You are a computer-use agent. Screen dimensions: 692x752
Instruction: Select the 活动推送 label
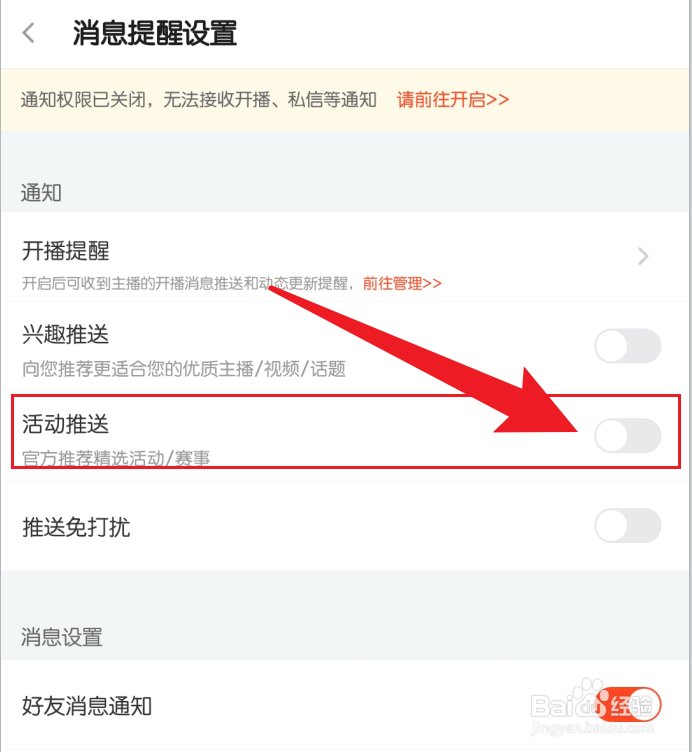[66, 424]
